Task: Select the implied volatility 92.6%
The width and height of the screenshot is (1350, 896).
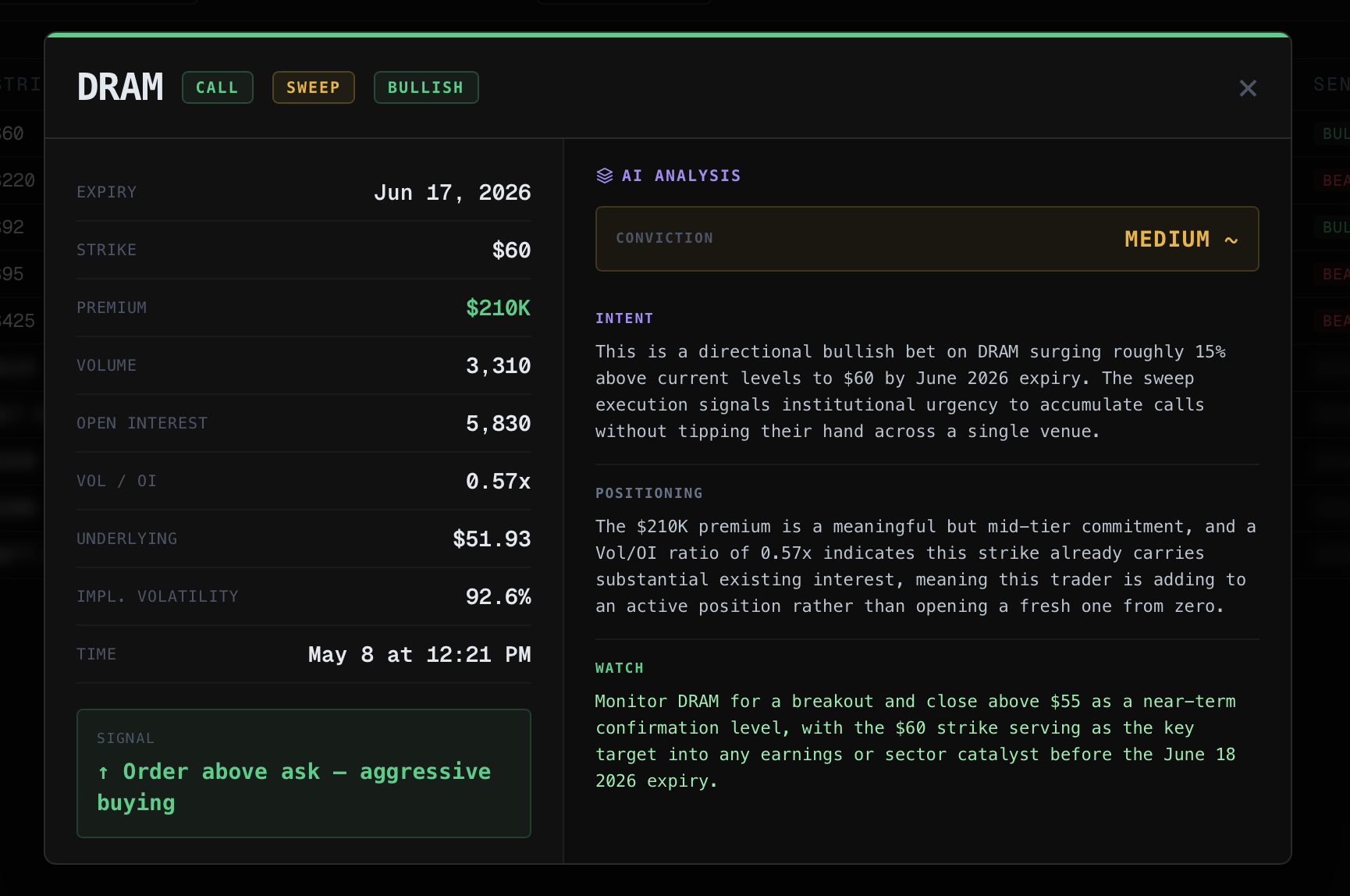Action: point(499,597)
